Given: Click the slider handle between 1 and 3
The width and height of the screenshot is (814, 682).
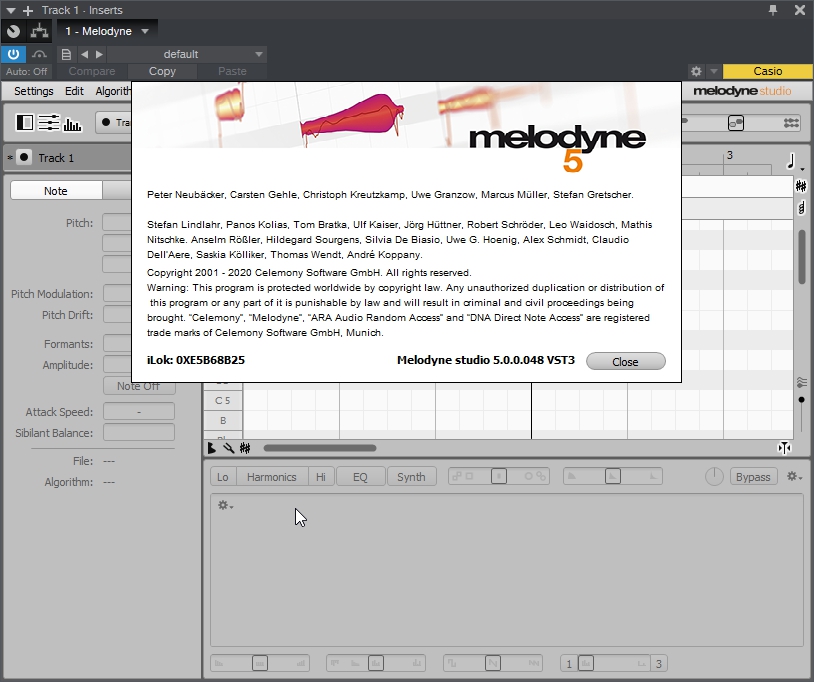Looking at the screenshot, I should (586, 663).
